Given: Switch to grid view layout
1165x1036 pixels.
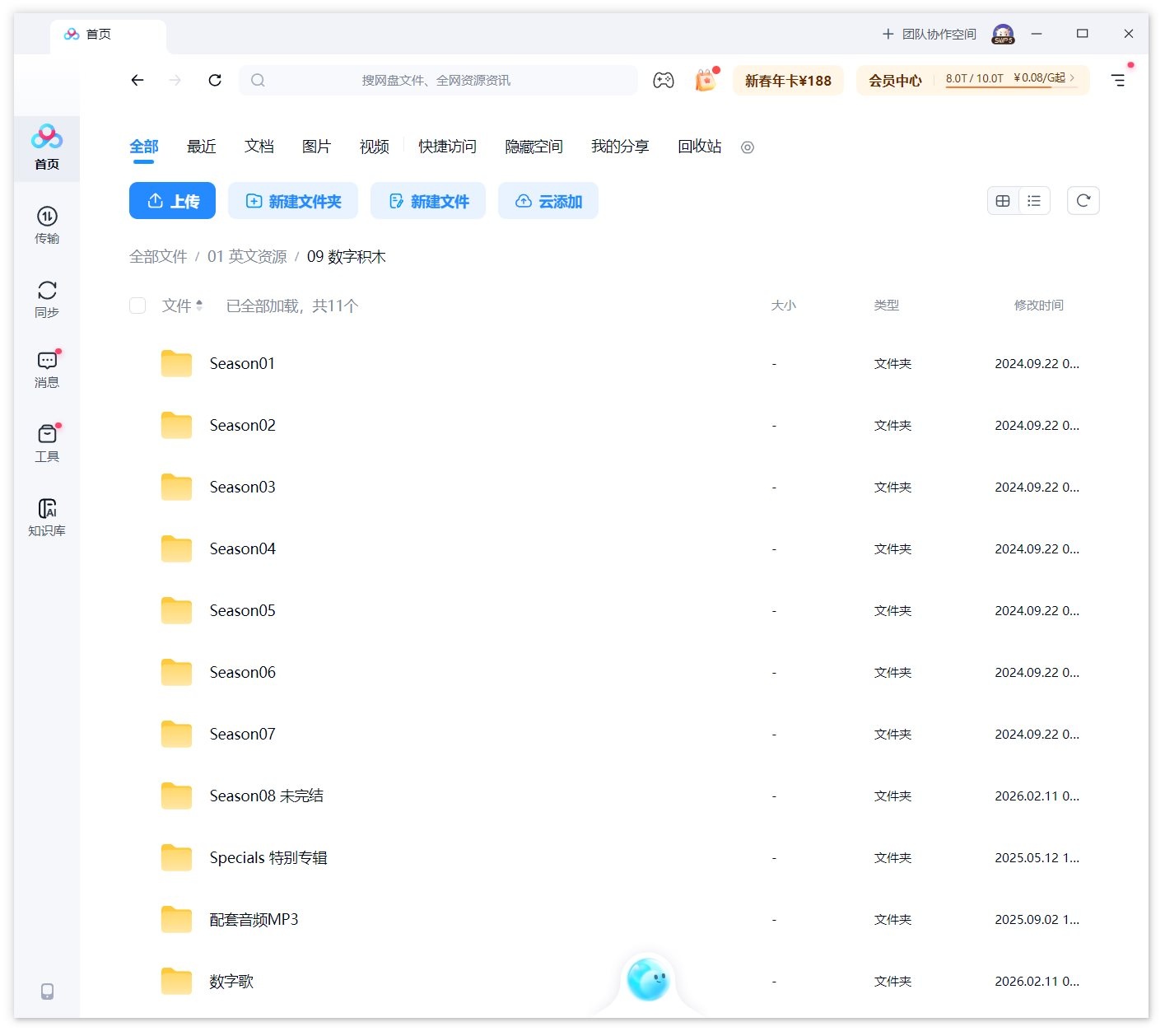Looking at the screenshot, I should [1002, 200].
